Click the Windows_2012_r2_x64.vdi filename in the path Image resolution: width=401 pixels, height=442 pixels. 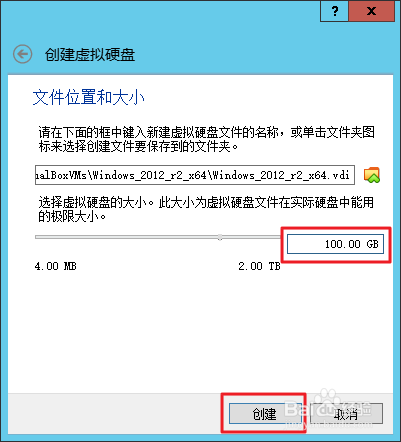pyautogui.click(x=281, y=175)
